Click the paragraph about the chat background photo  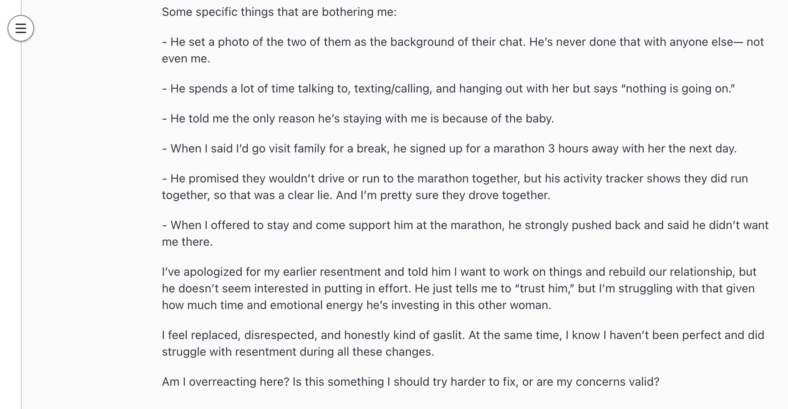pyautogui.click(x=463, y=50)
